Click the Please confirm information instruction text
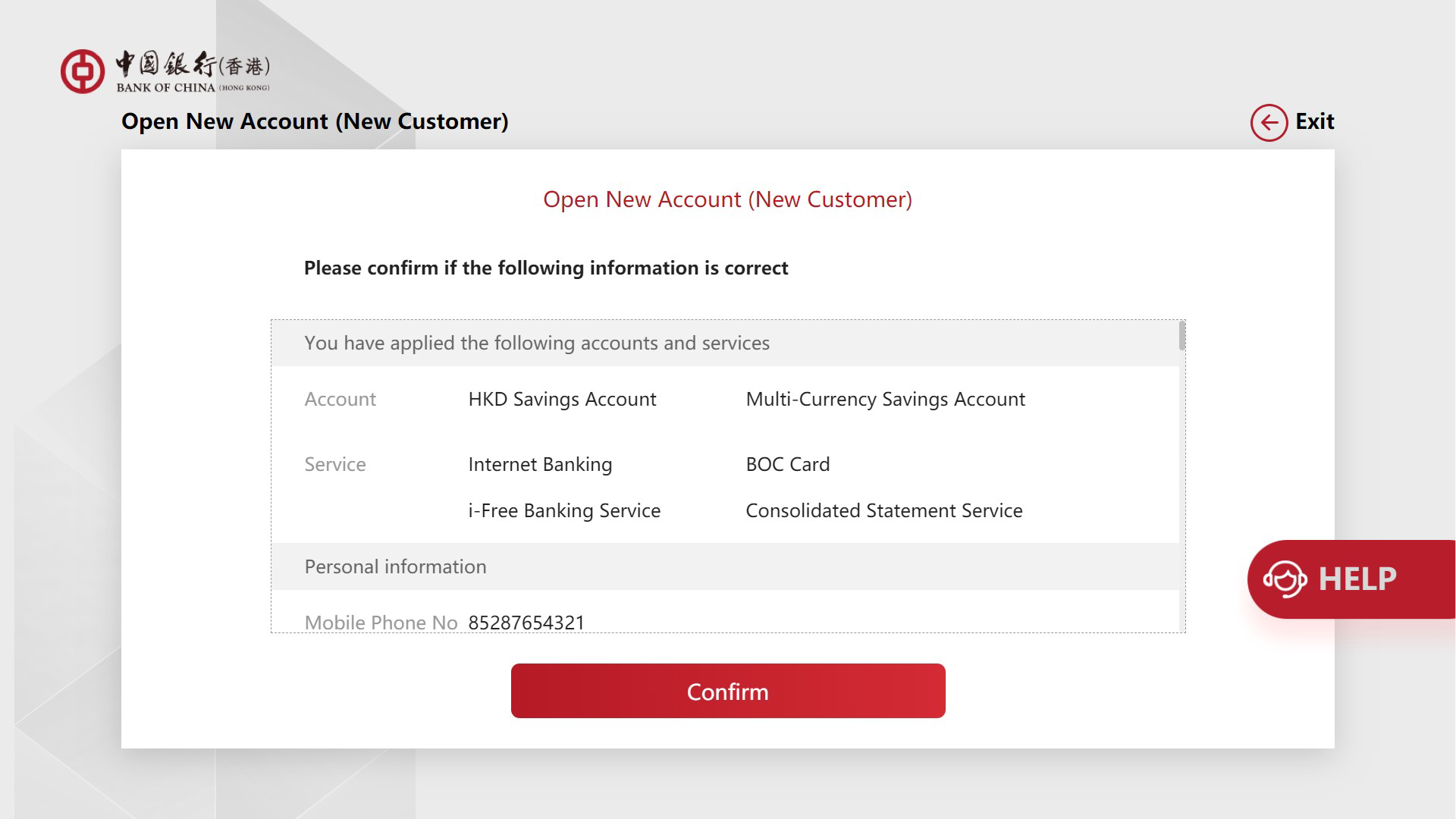 (546, 268)
